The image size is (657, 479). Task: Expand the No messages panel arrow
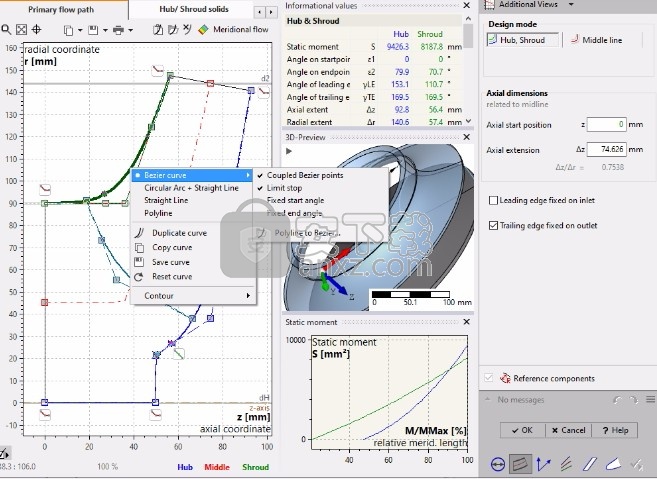(487, 399)
